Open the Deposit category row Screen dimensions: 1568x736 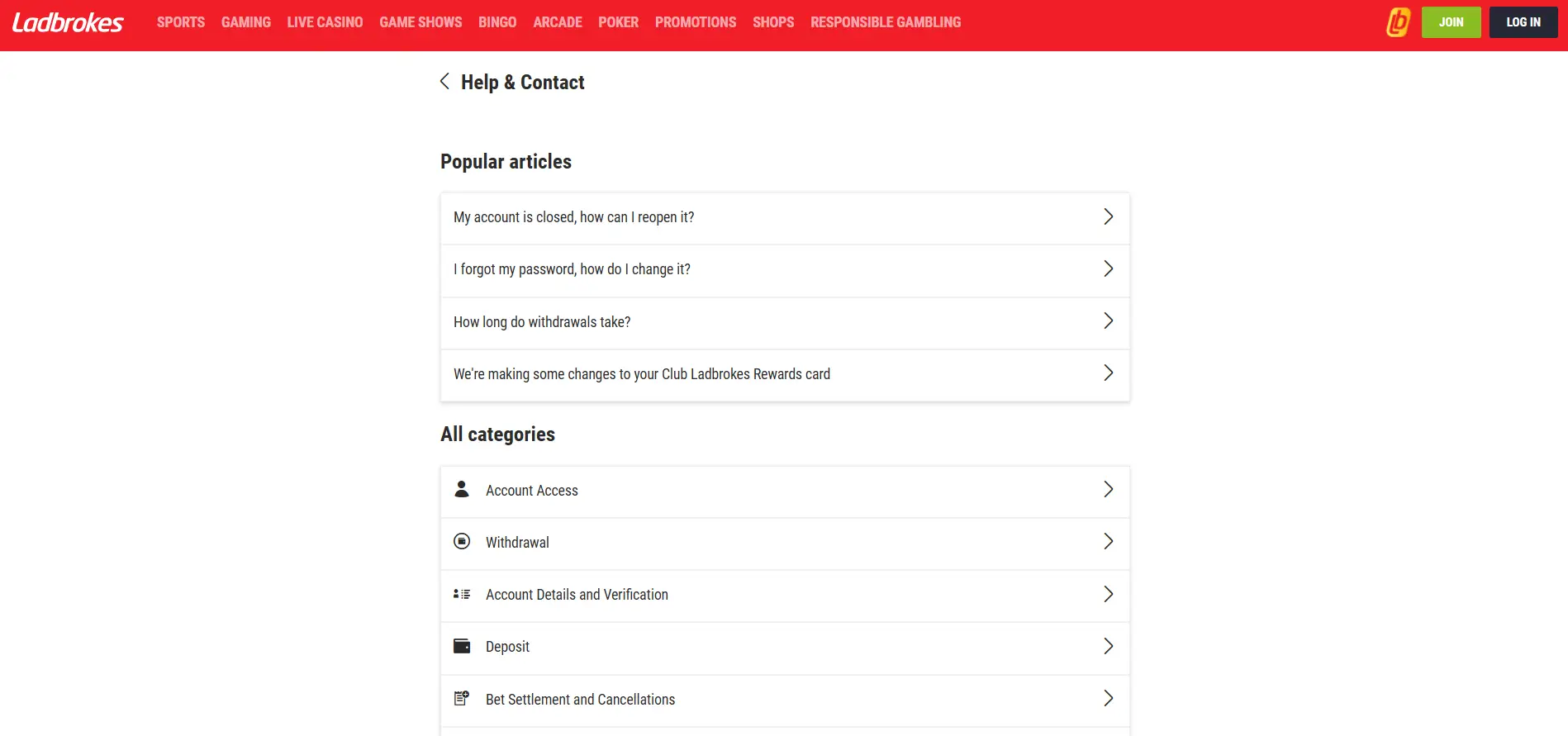(x=785, y=648)
